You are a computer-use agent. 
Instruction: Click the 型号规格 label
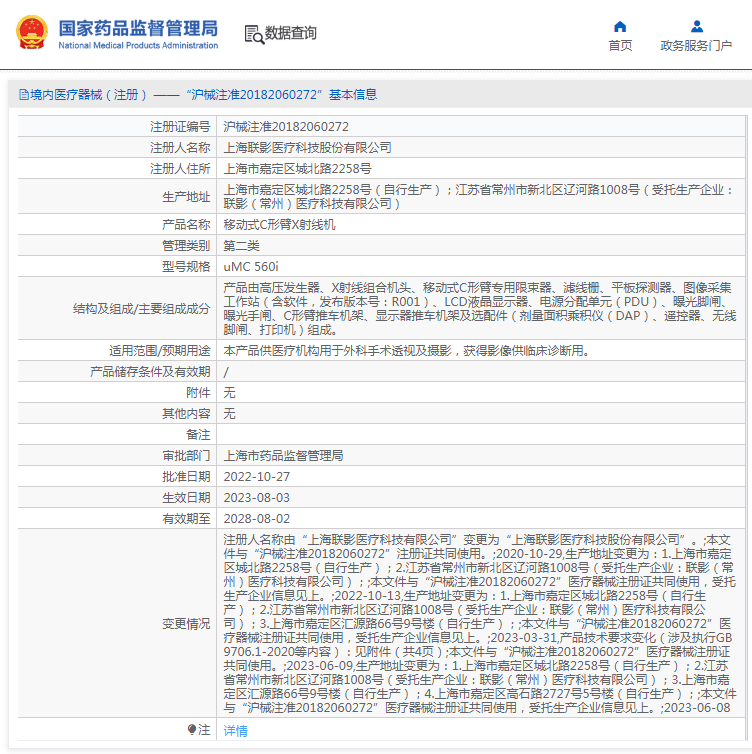(186, 266)
